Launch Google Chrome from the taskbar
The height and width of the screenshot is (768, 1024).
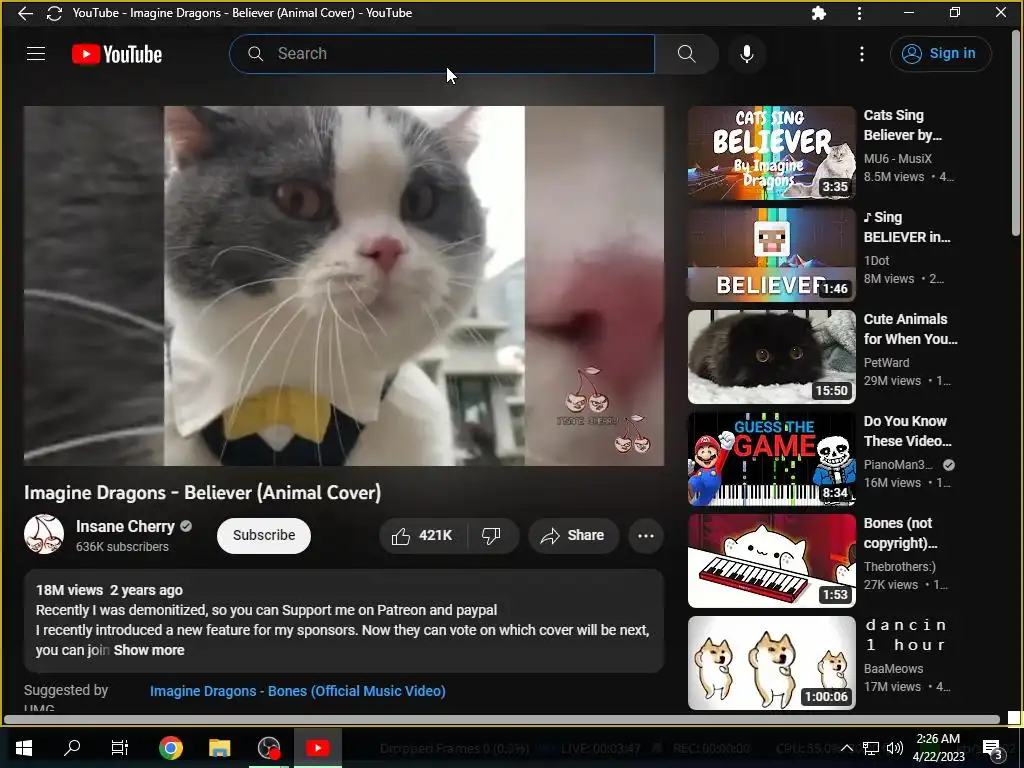coord(170,748)
